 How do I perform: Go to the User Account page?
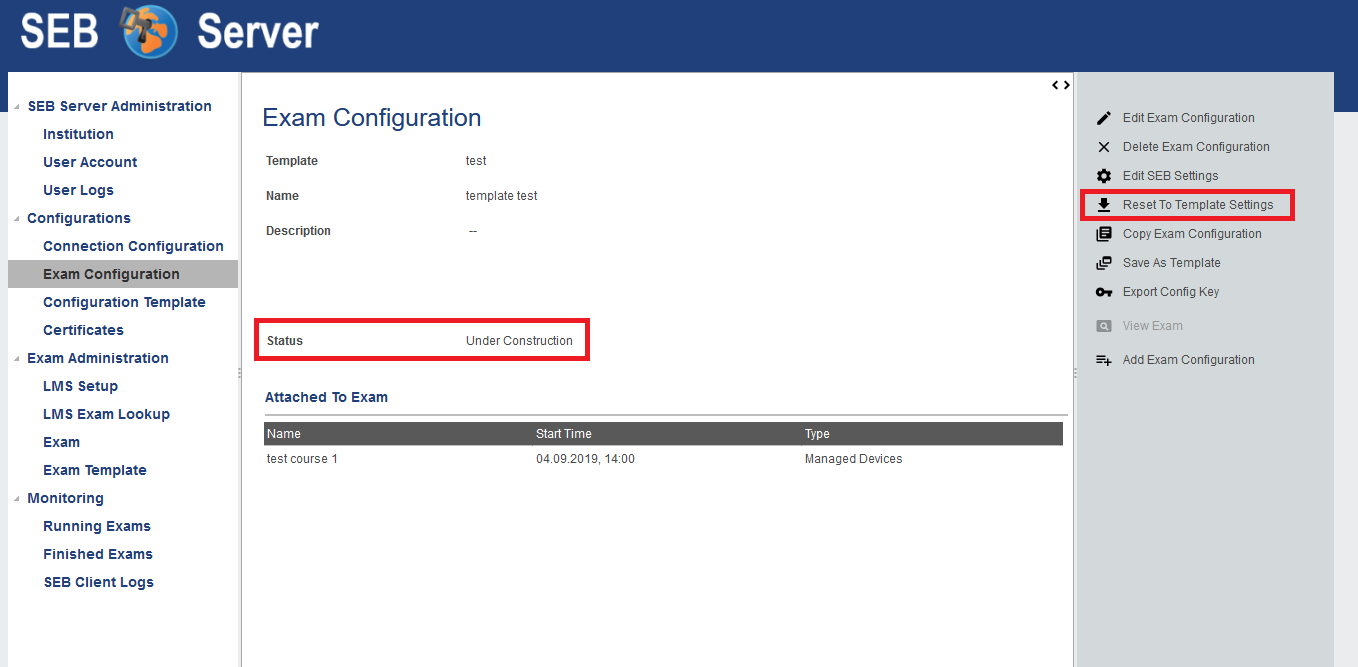coord(90,162)
